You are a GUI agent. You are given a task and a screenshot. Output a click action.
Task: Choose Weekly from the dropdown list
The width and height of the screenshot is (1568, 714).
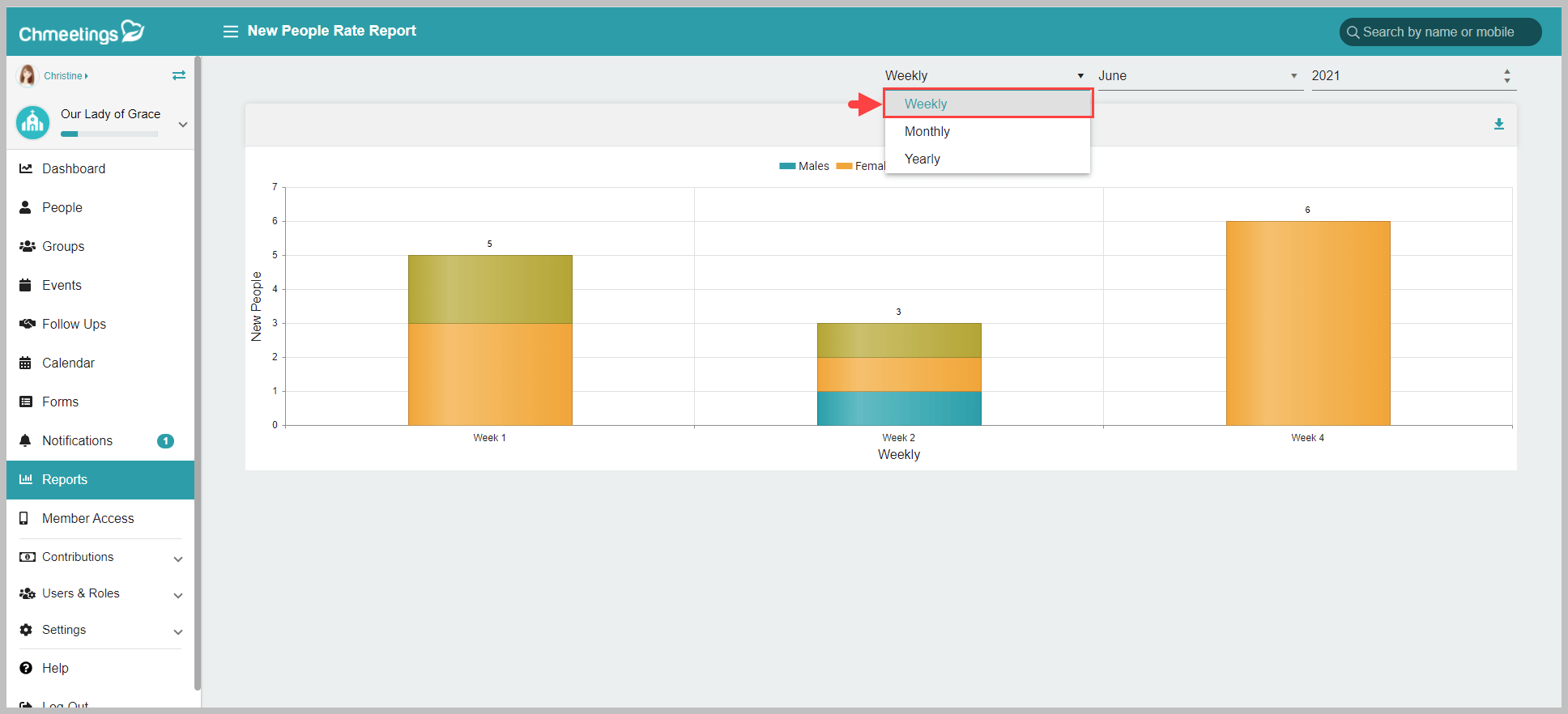988,104
